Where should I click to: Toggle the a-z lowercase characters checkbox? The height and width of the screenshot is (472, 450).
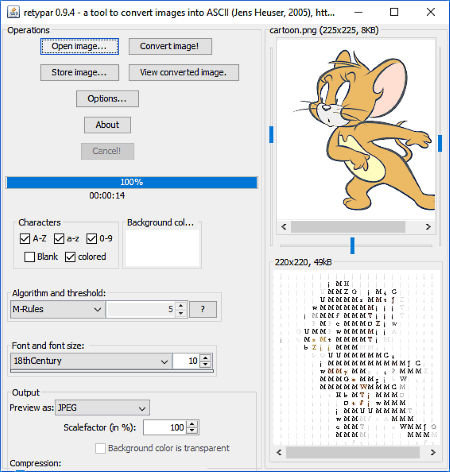[59, 239]
